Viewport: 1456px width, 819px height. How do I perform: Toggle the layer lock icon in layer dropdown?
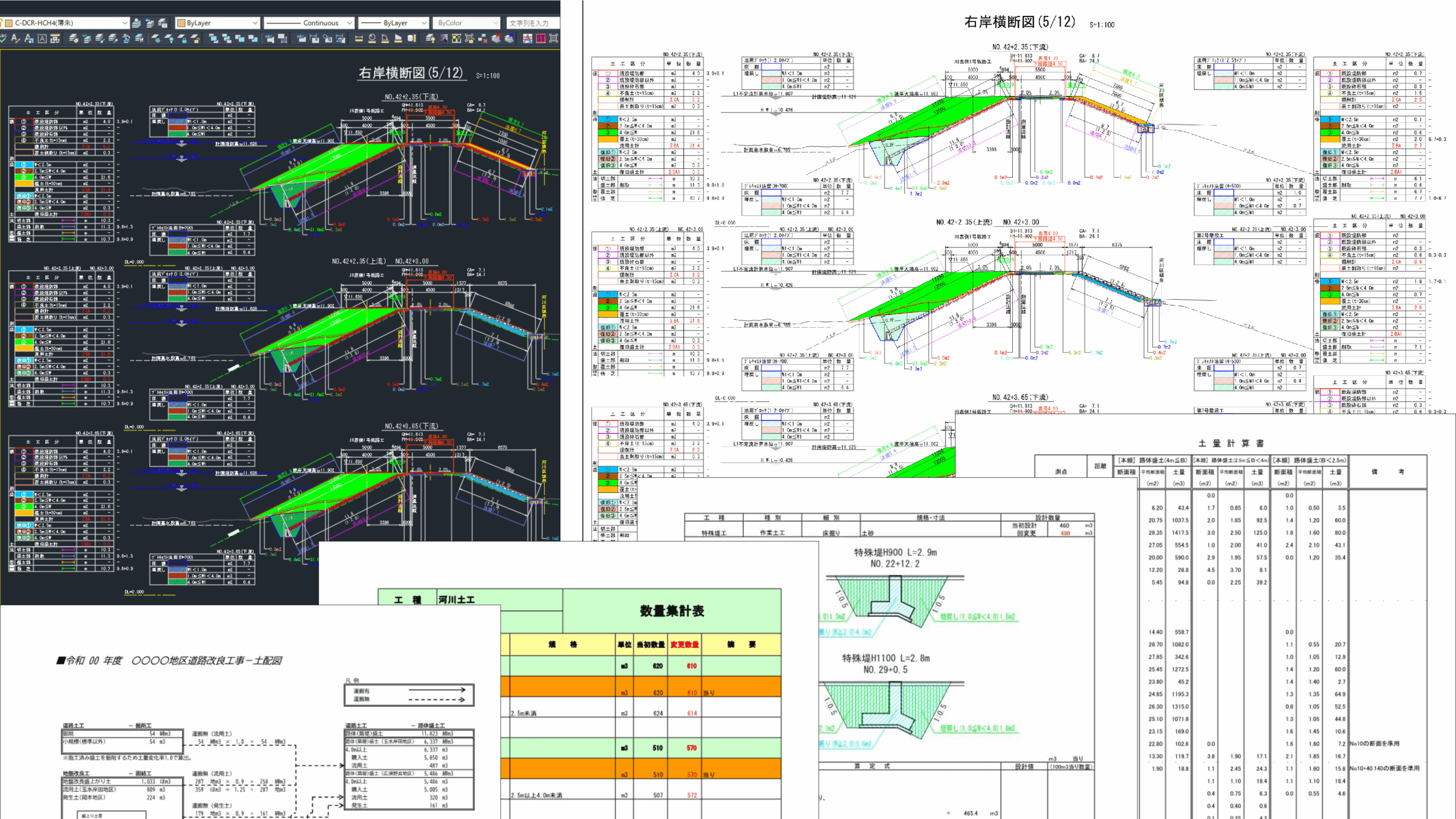[x=1, y=23]
